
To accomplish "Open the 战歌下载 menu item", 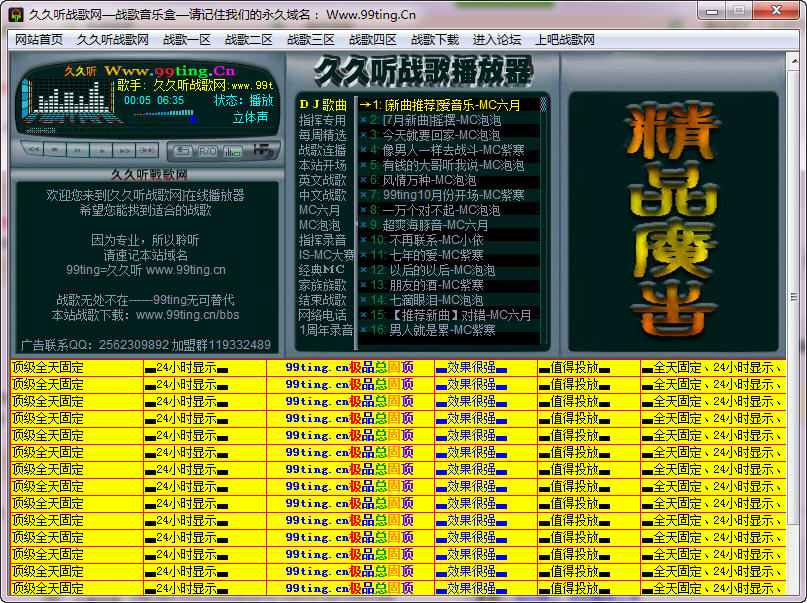I will coord(435,40).
